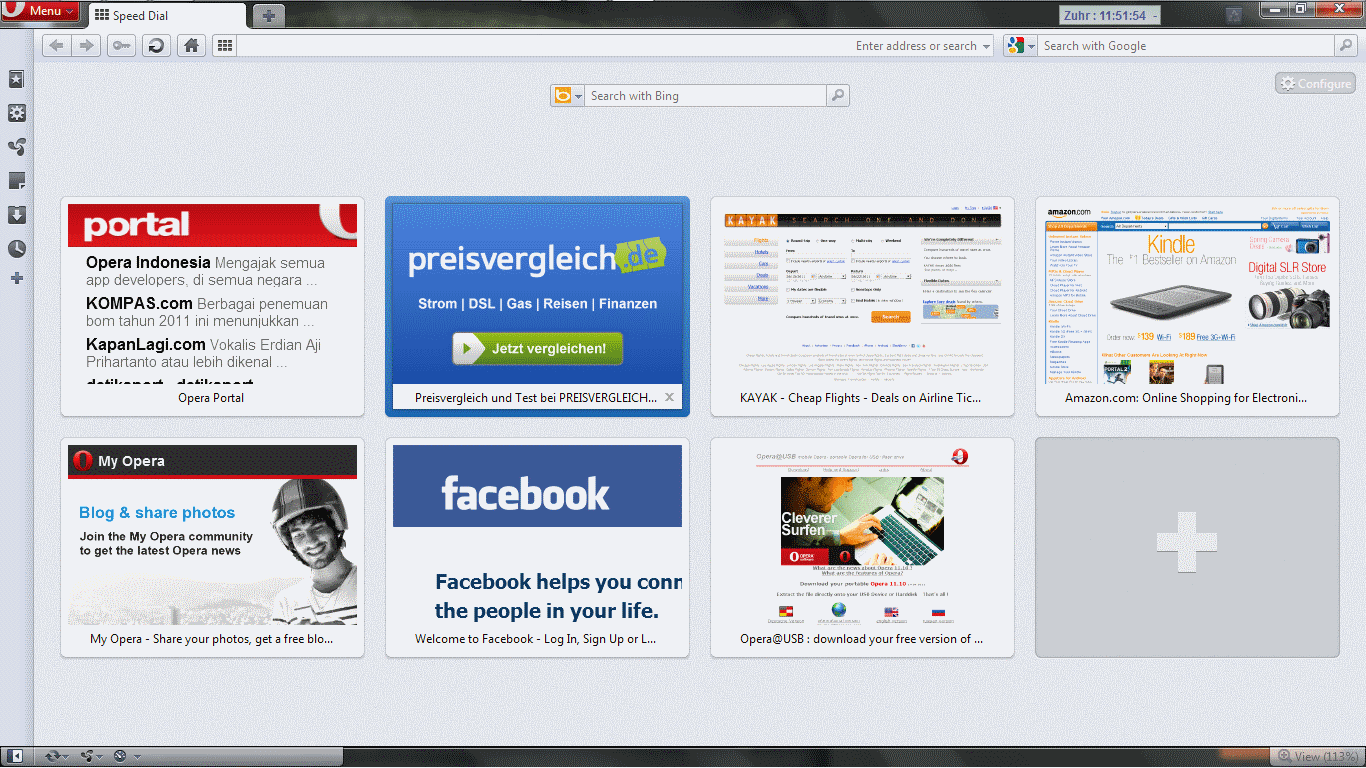This screenshot has width=1366, height=768.
Task: Open the Opera Unite status bar button
Action: pyautogui.click(x=92, y=756)
